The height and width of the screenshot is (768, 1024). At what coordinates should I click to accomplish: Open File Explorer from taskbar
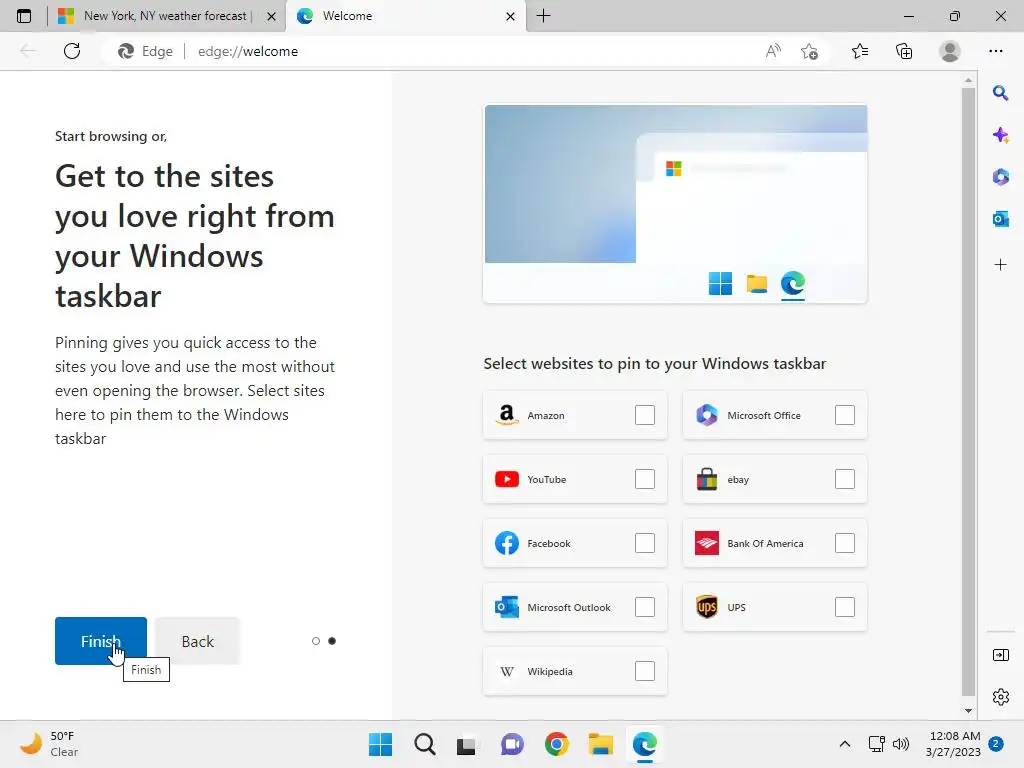pos(600,744)
